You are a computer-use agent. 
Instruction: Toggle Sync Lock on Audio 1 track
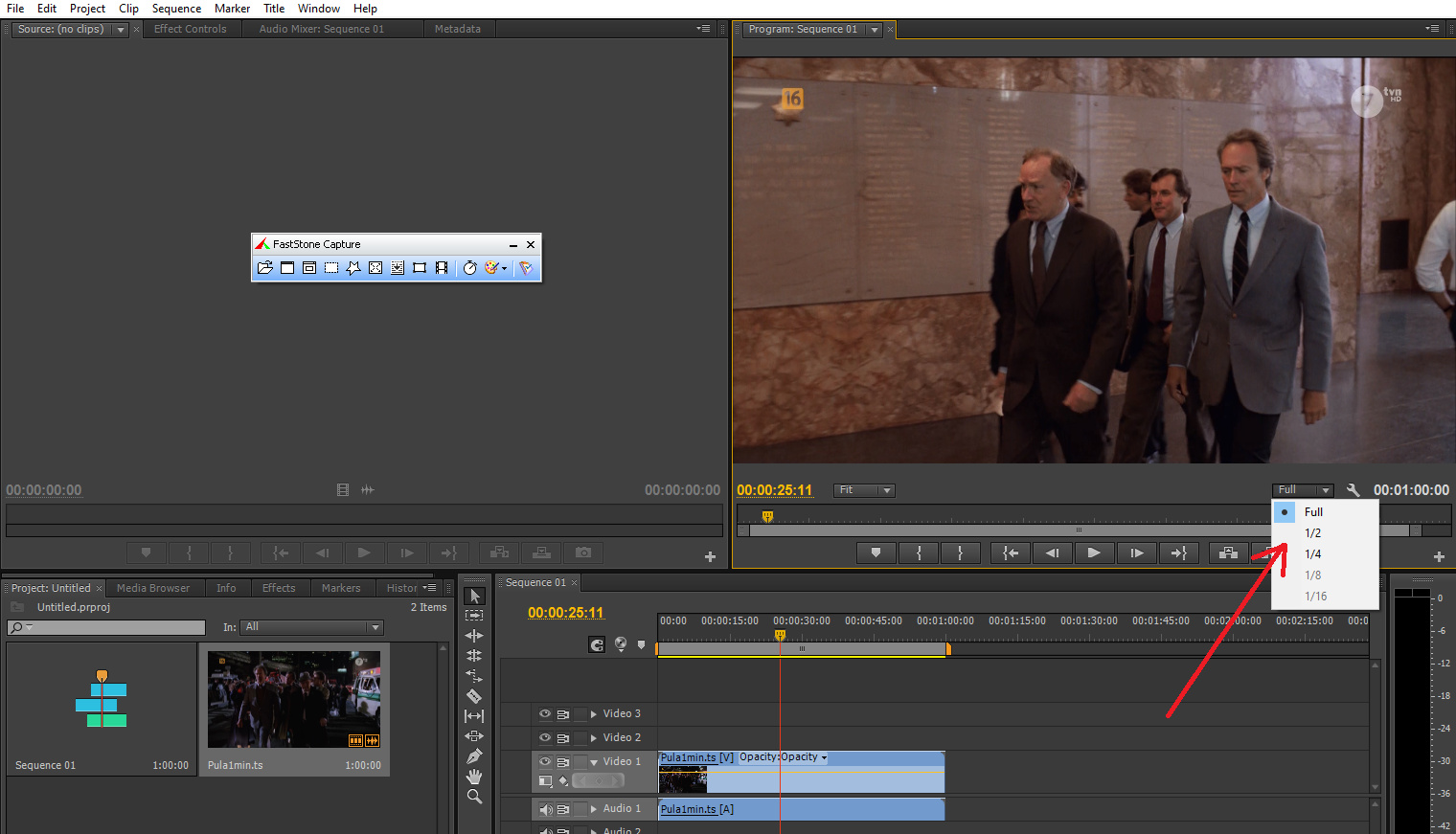[x=563, y=809]
